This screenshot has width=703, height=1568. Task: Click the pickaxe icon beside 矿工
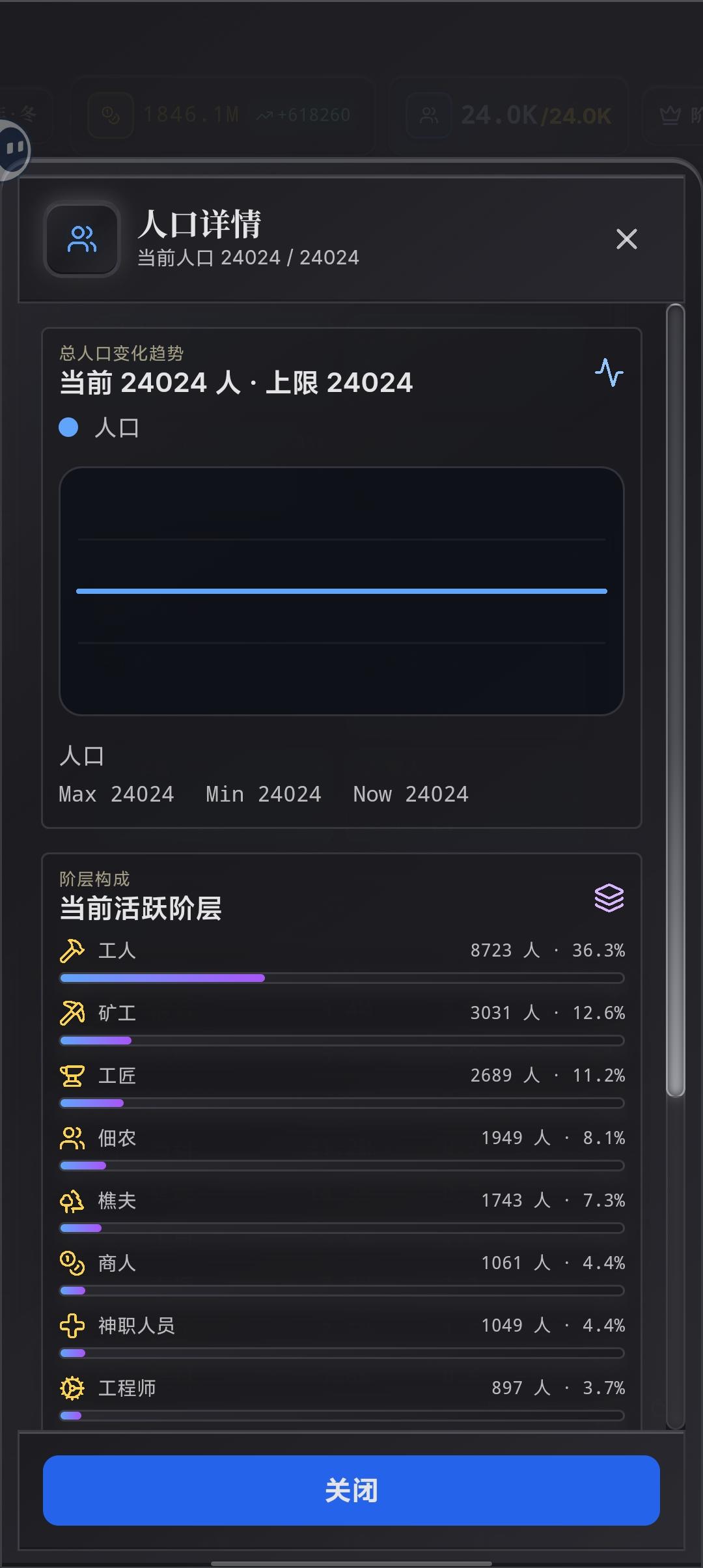pos(72,1013)
